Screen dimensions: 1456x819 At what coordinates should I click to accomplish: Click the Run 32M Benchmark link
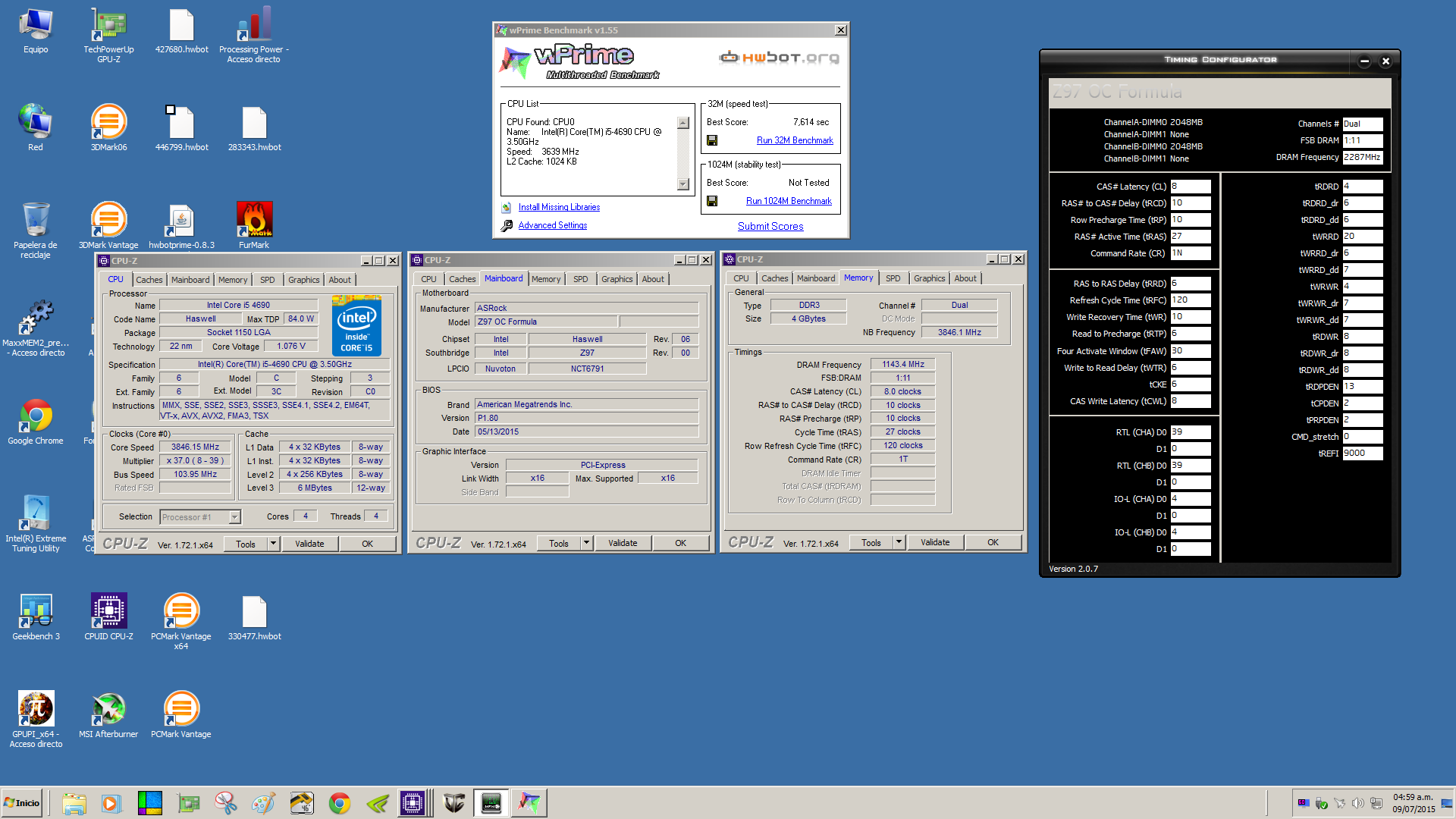(x=795, y=140)
